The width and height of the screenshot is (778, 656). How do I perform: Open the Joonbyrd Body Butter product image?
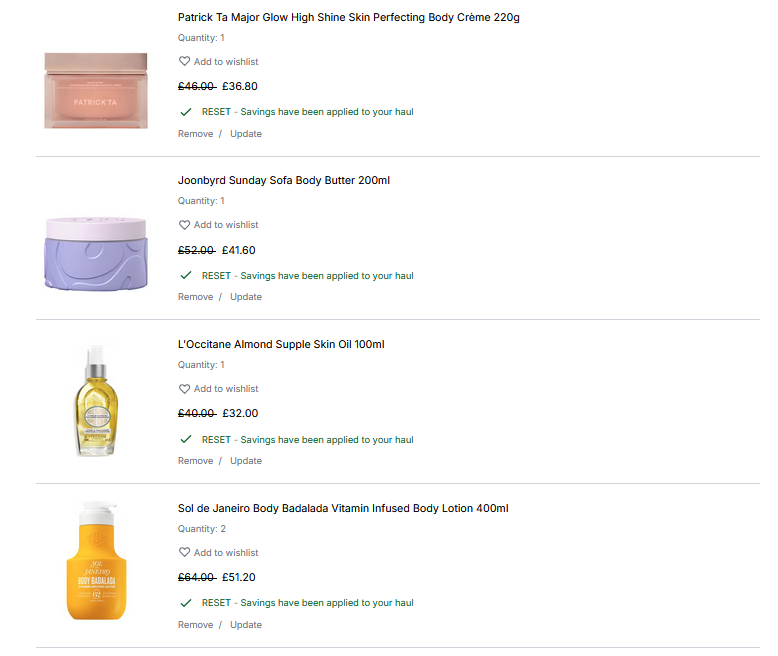[96, 252]
